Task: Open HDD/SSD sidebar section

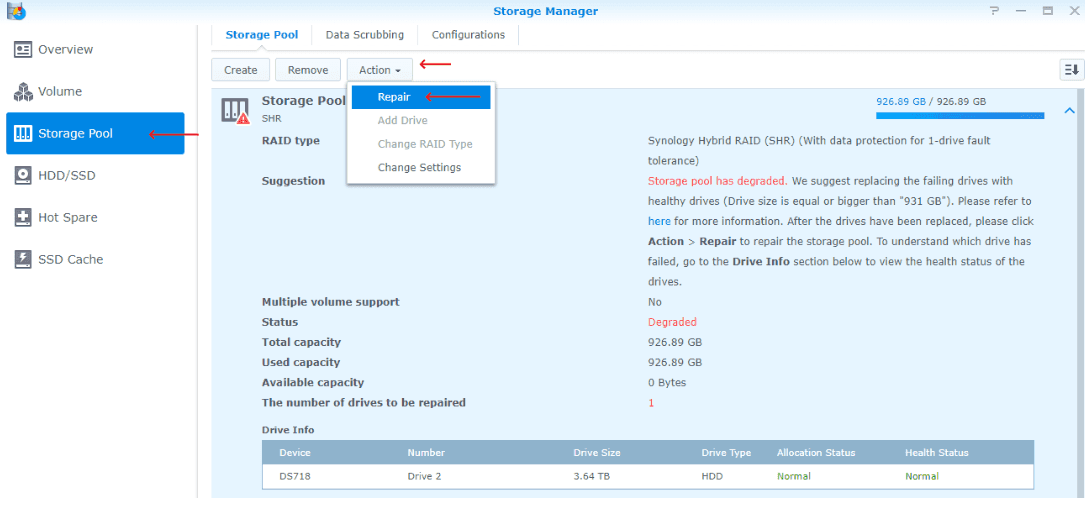Action: [95, 176]
